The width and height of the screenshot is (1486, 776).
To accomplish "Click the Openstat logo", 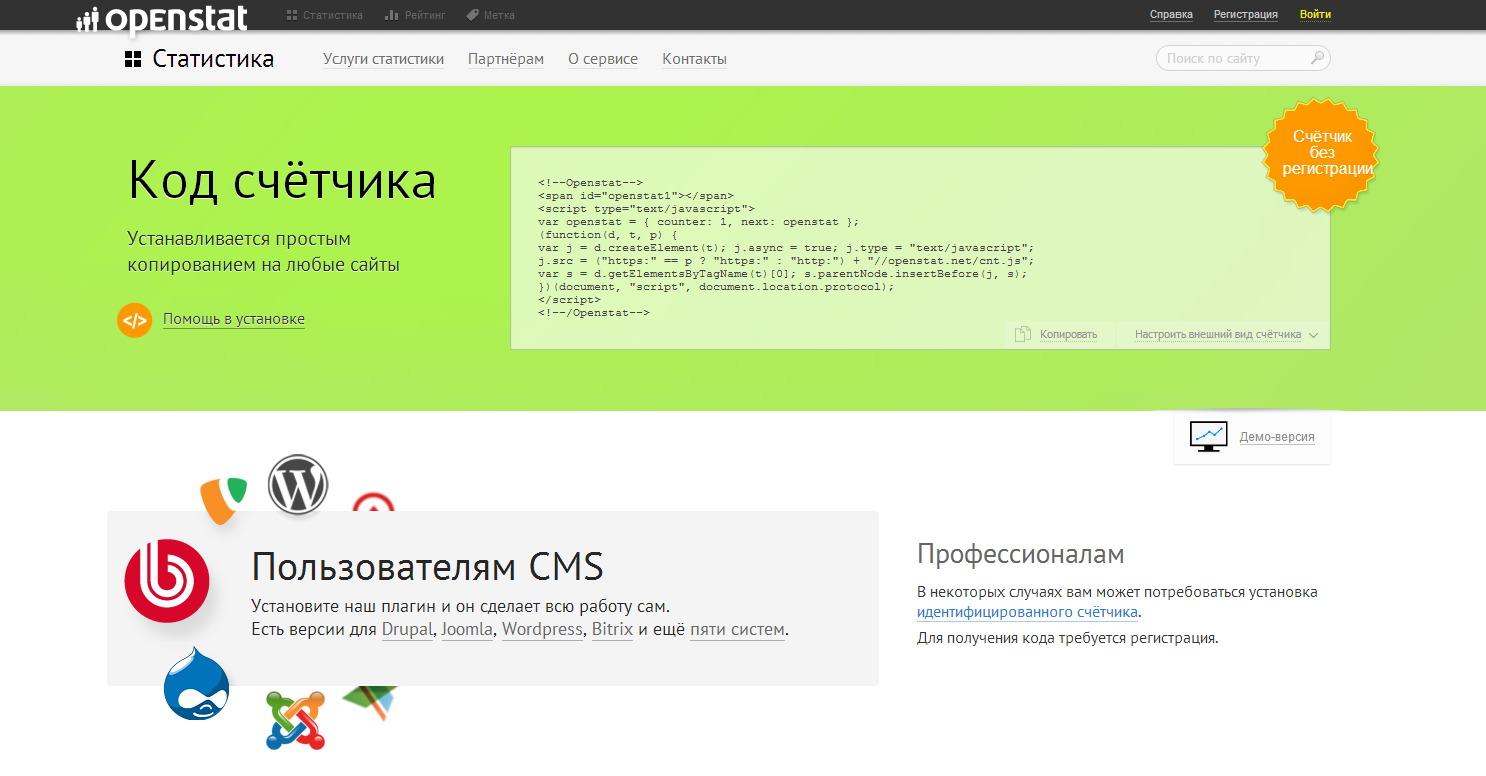I will [x=162, y=18].
